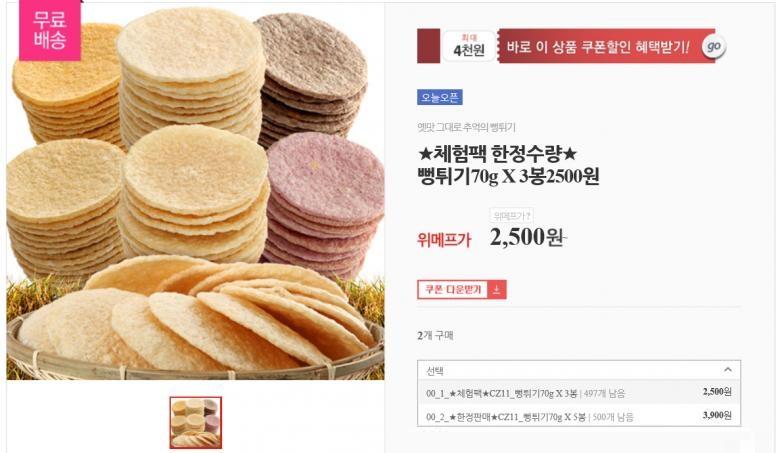Click the 2,500원 price in the 00_1 row

click(x=717, y=392)
